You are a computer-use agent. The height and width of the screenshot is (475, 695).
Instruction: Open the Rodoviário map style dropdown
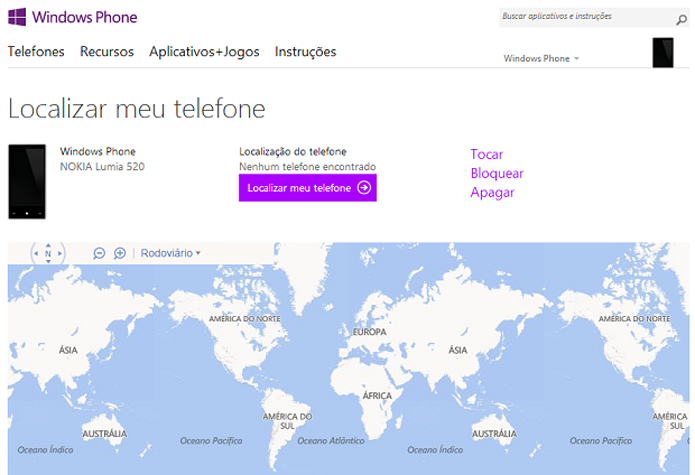170,253
